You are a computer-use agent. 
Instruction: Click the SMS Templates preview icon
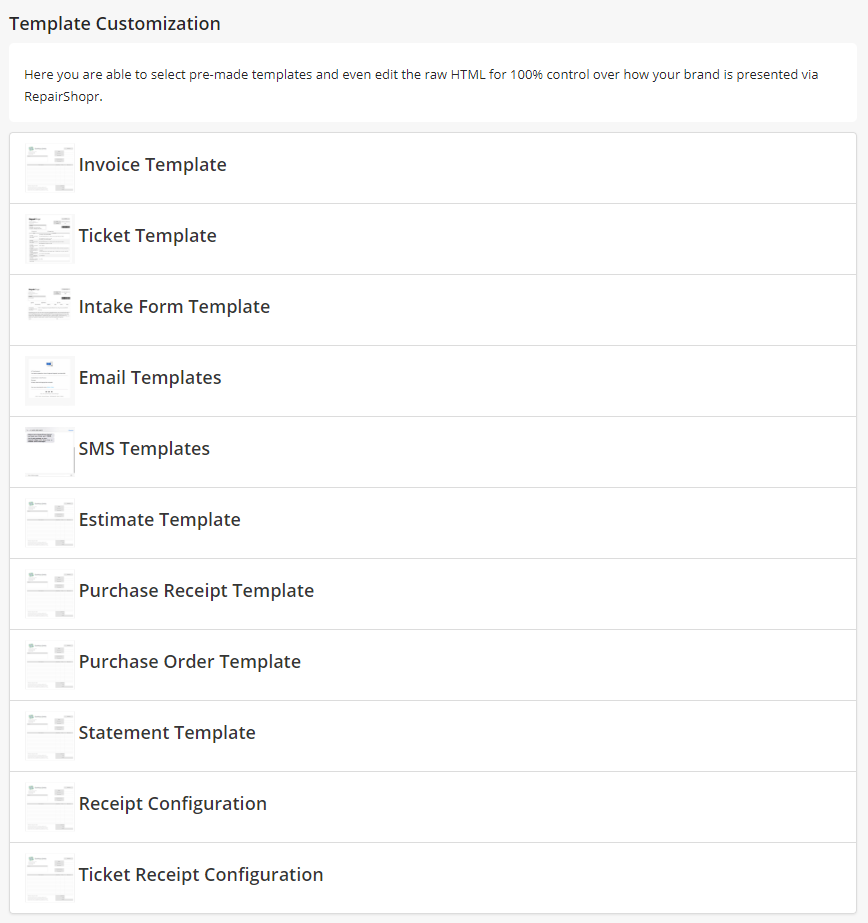pos(50,451)
